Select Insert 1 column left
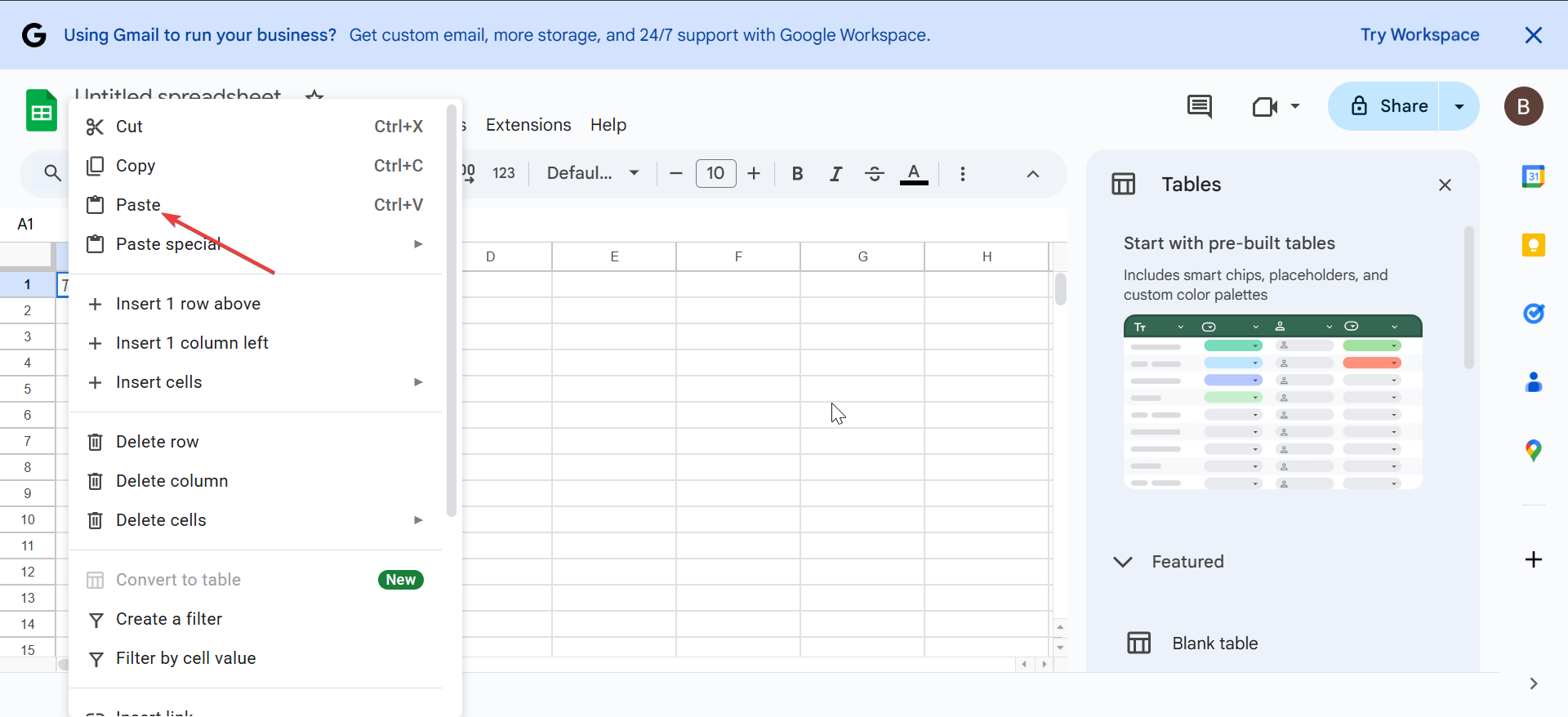The width and height of the screenshot is (1568, 717). pyautogui.click(x=256, y=343)
